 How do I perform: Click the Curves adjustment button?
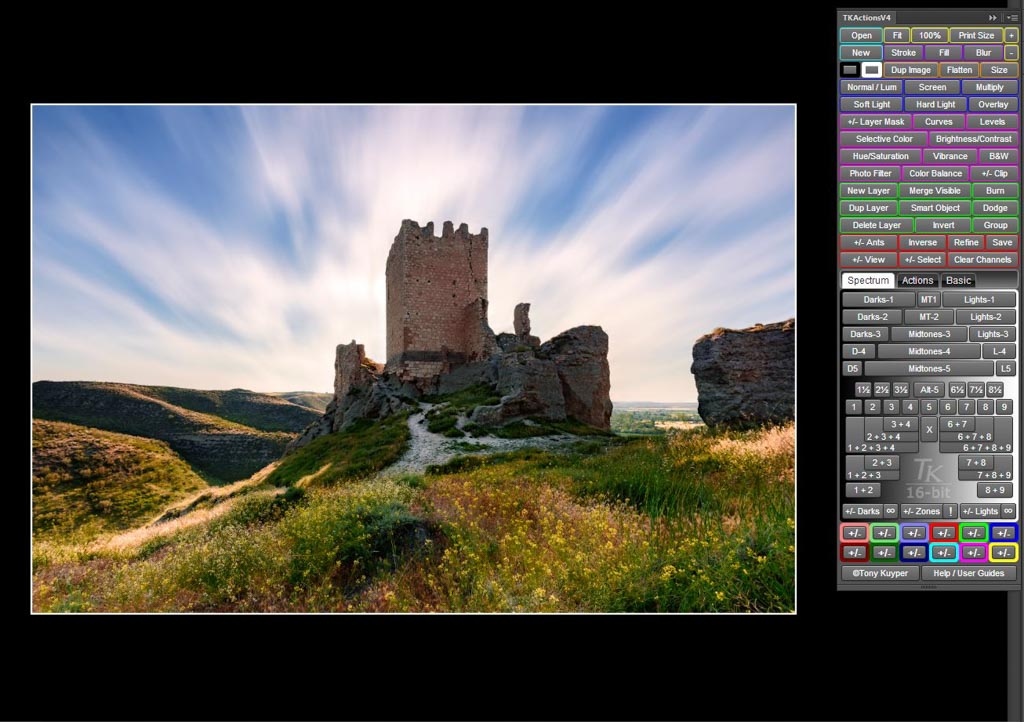[x=938, y=122]
